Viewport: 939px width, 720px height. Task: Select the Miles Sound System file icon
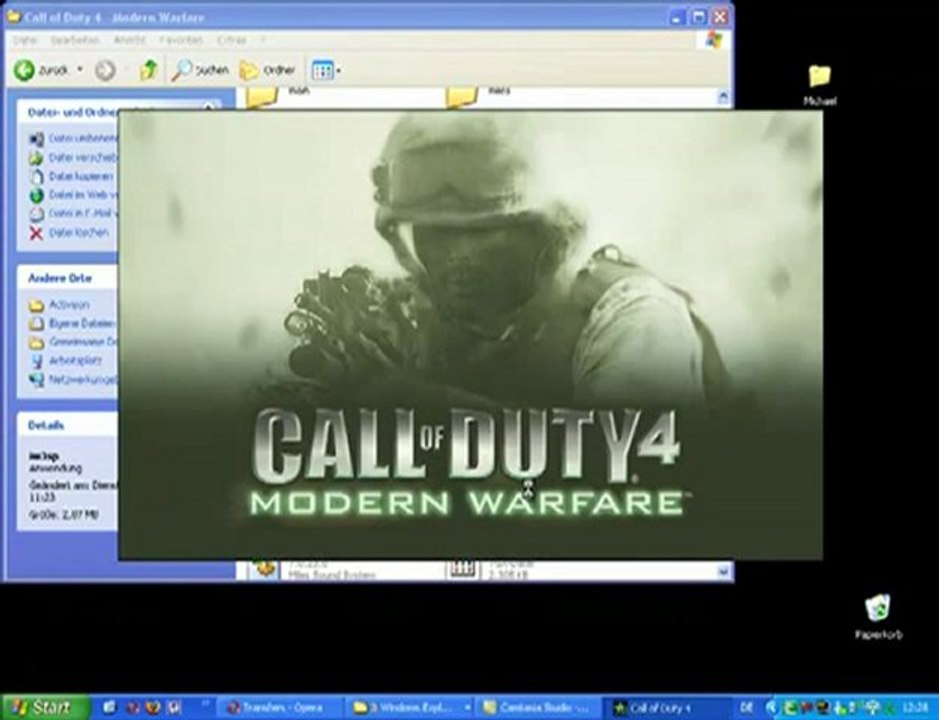263,569
